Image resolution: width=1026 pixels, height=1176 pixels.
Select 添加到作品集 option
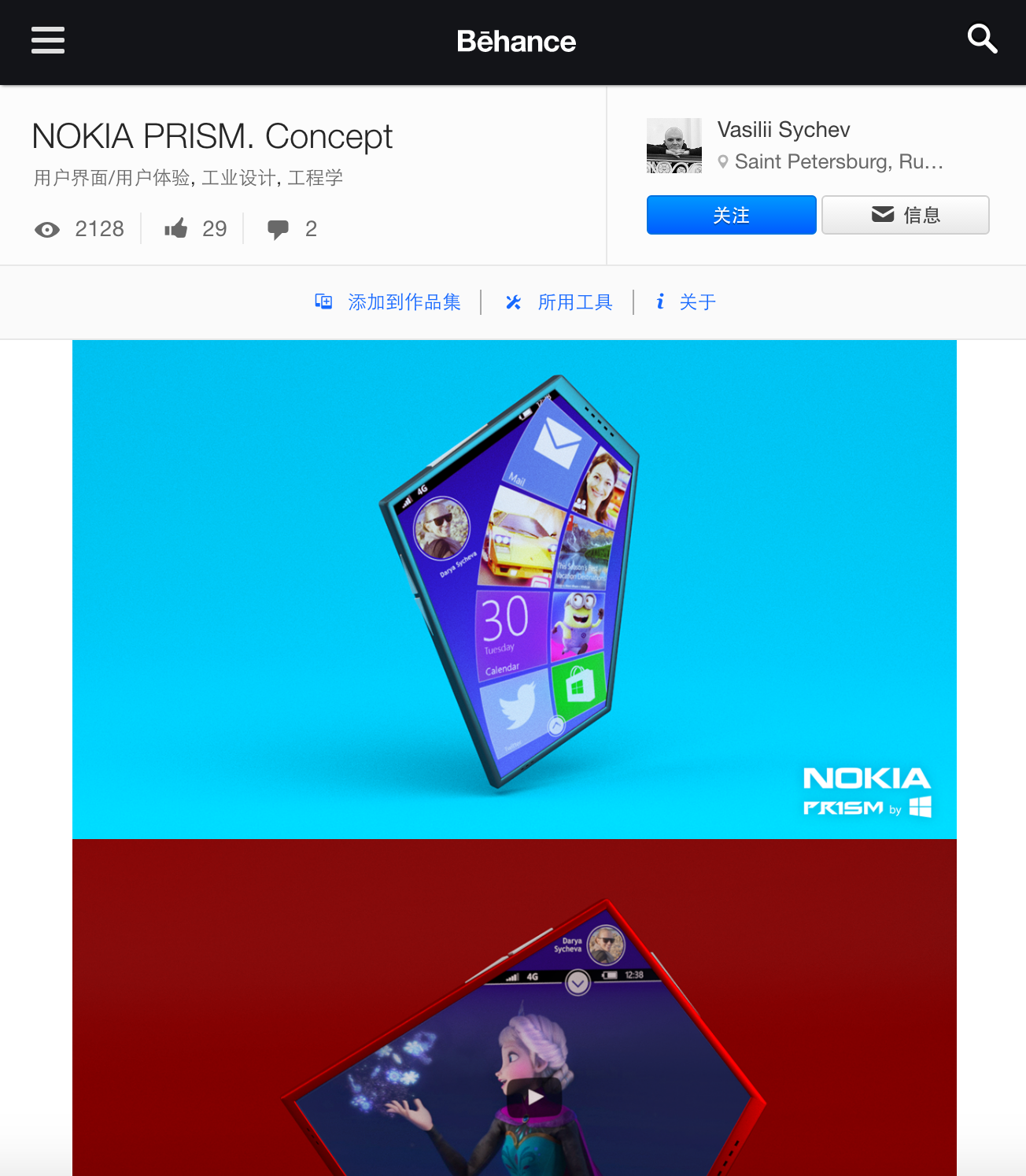[x=404, y=302]
